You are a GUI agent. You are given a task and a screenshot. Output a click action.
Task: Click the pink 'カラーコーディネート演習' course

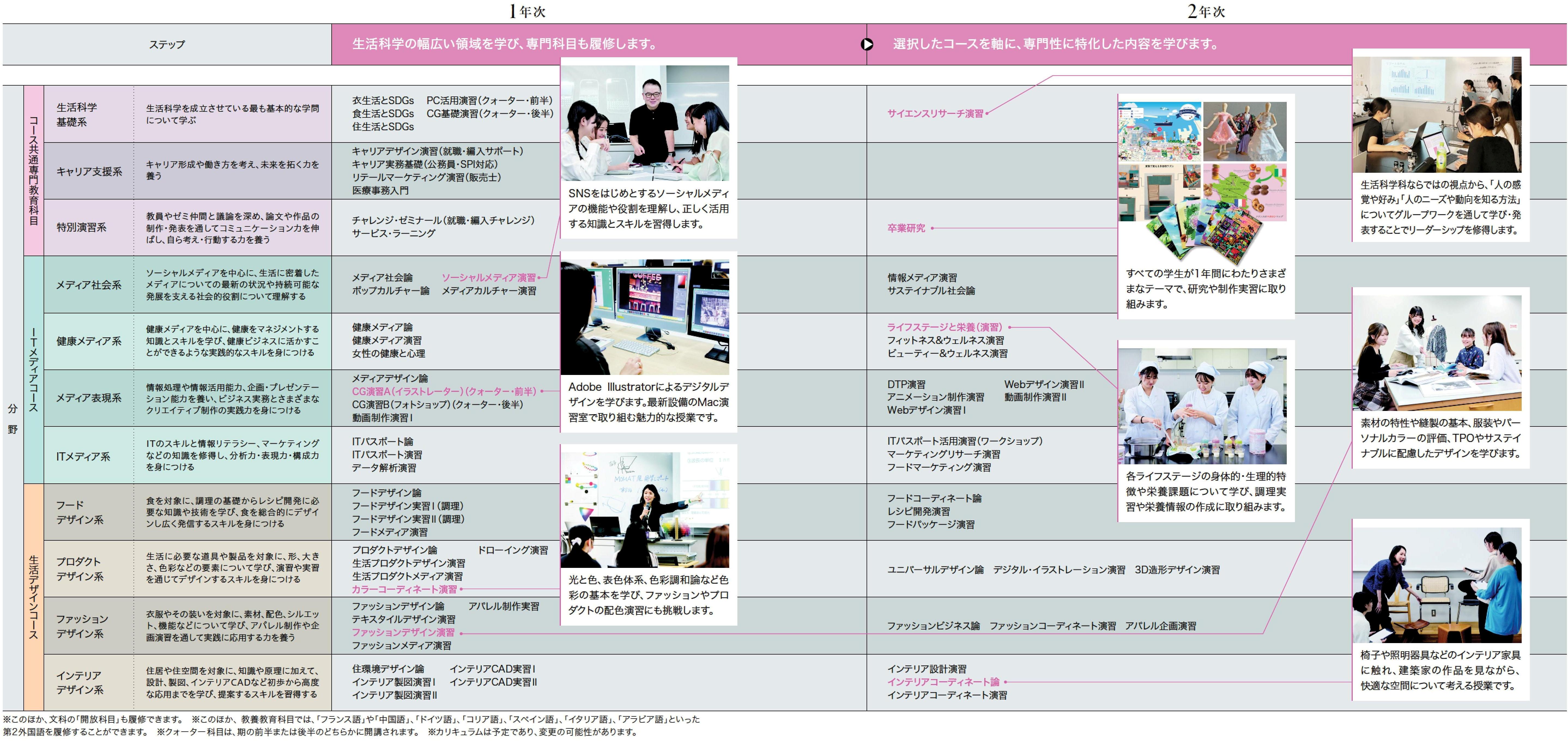[x=404, y=589]
